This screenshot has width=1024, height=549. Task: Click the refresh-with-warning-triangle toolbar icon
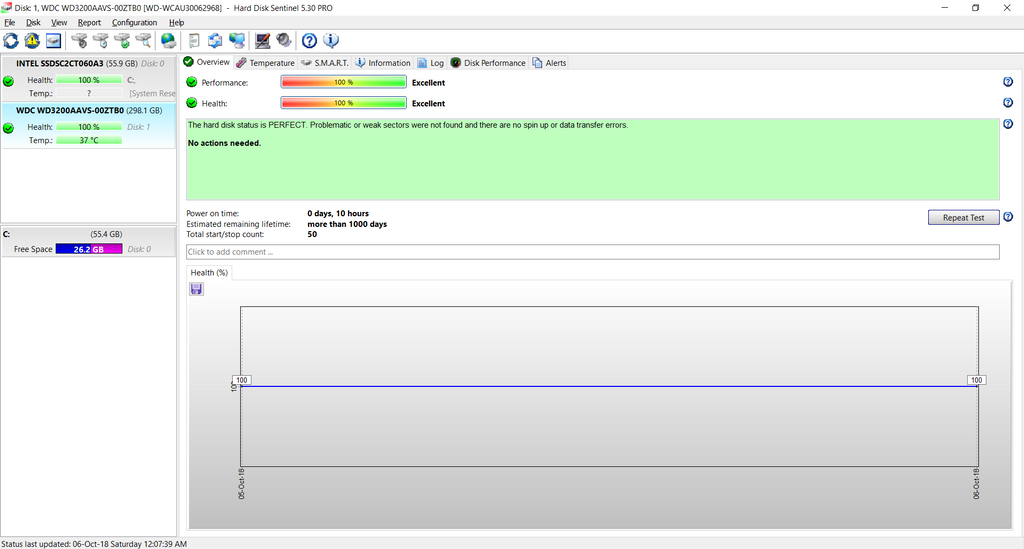click(32, 40)
